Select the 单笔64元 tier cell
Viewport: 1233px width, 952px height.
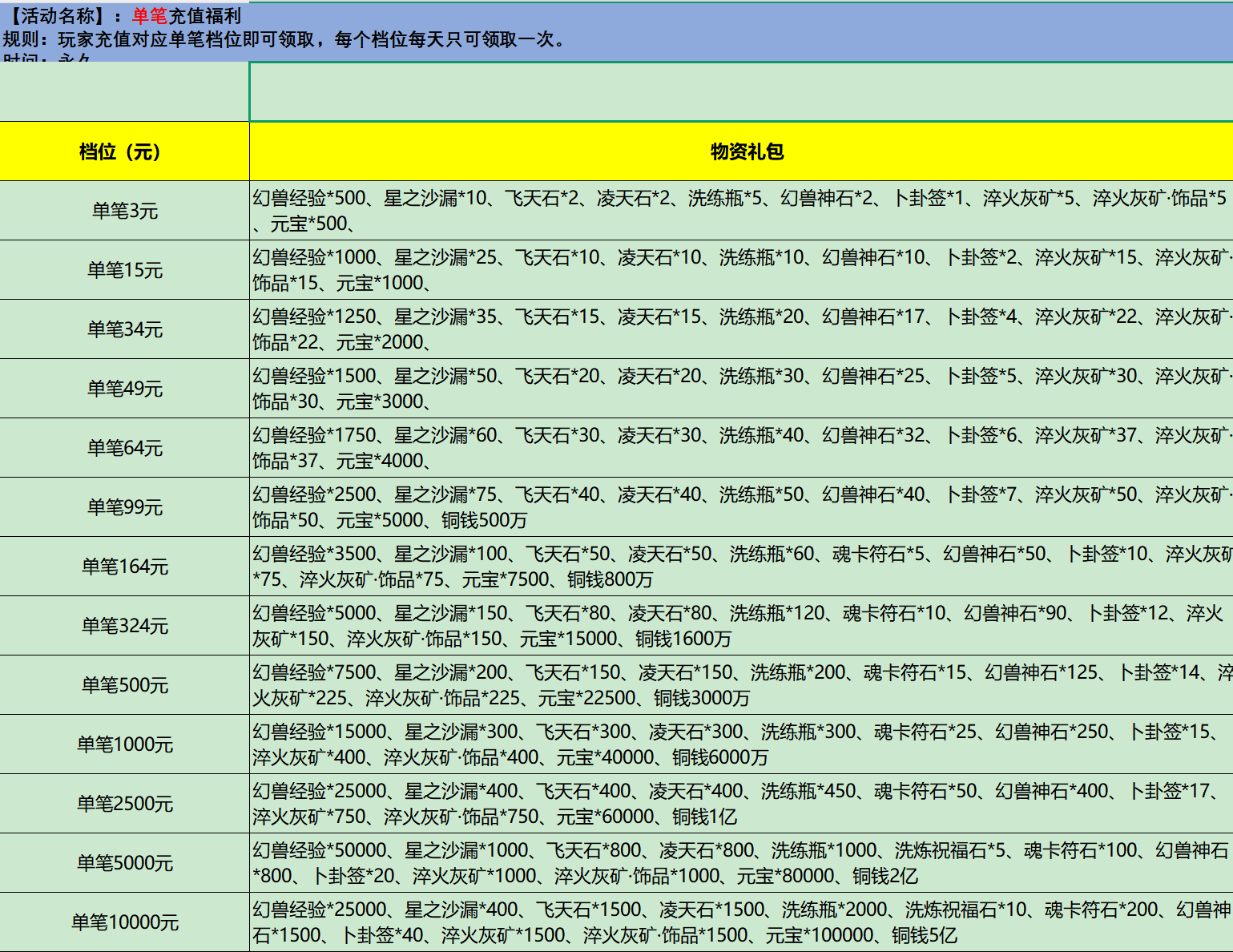[x=124, y=448]
